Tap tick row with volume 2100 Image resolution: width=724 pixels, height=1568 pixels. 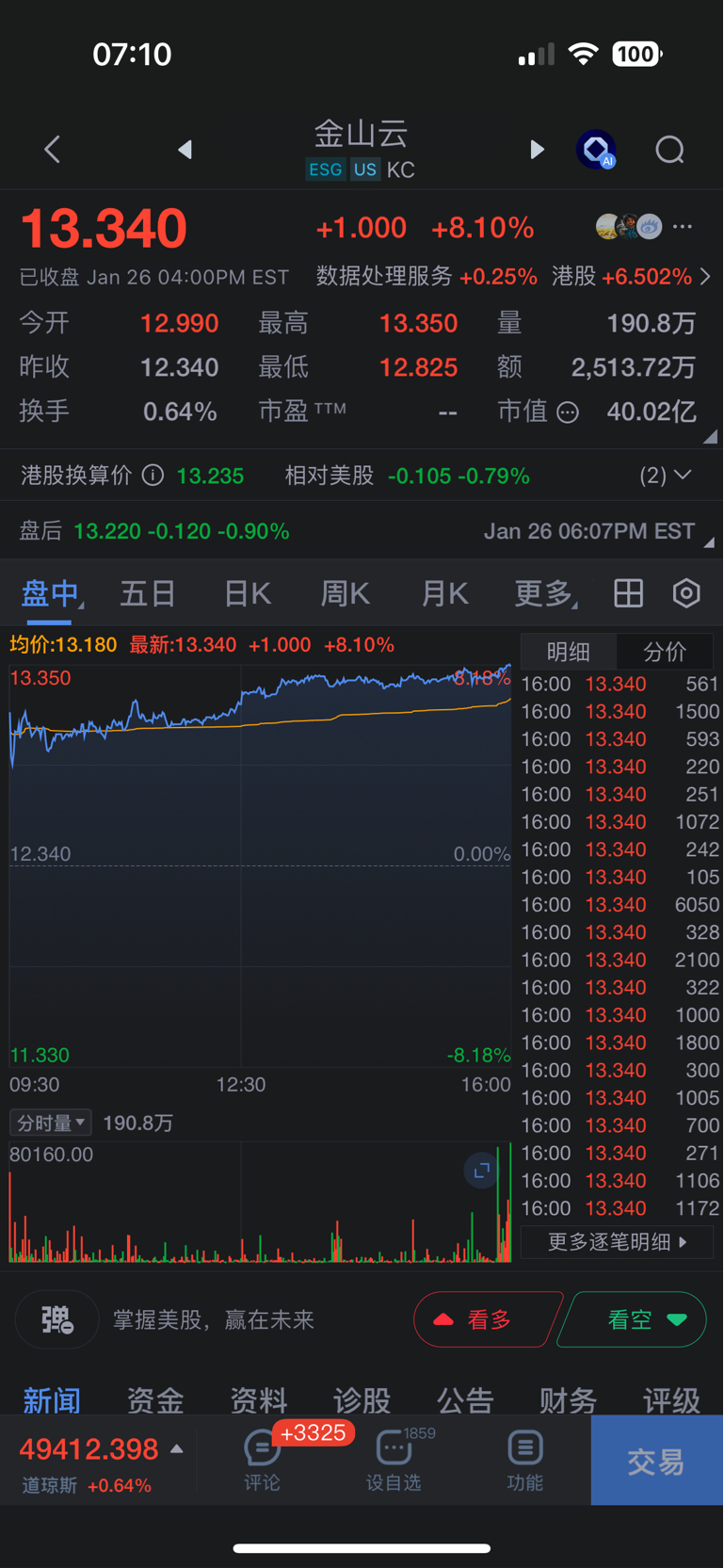click(620, 960)
